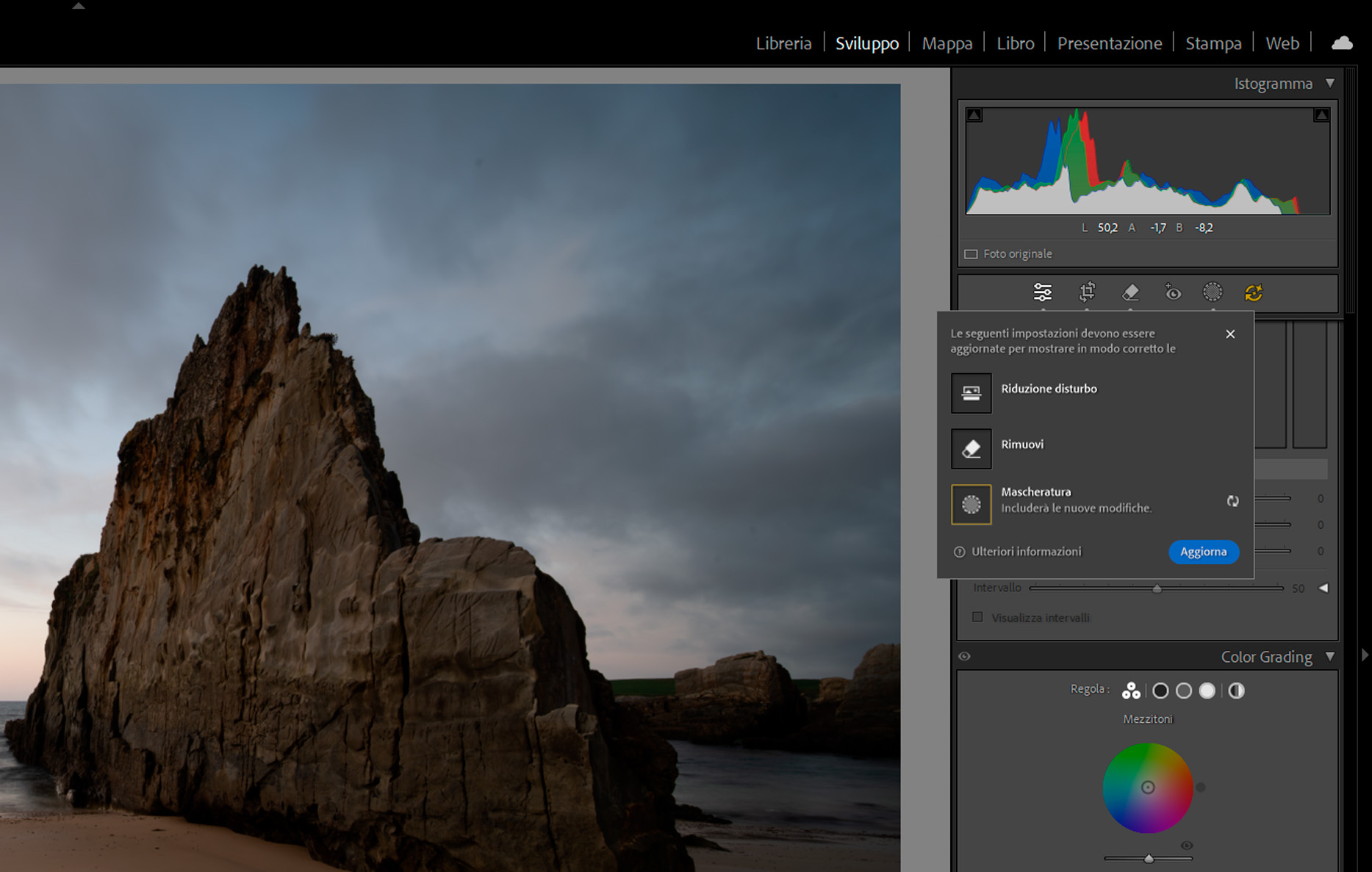The width and height of the screenshot is (1372, 872).
Task: Open the Mappa module
Action: (947, 43)
